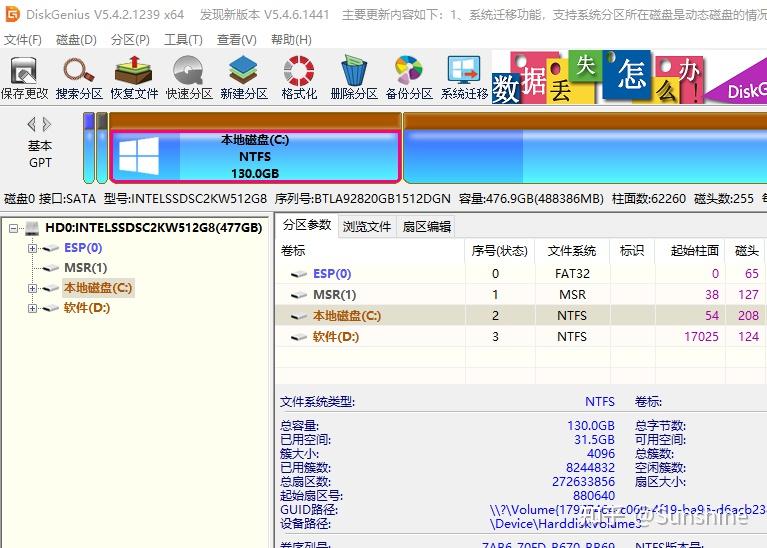Viewport: 767px width, 548px height.
Task: Select 本地磁盘(C:) row in partition table
Action: (x=521, y=316)
